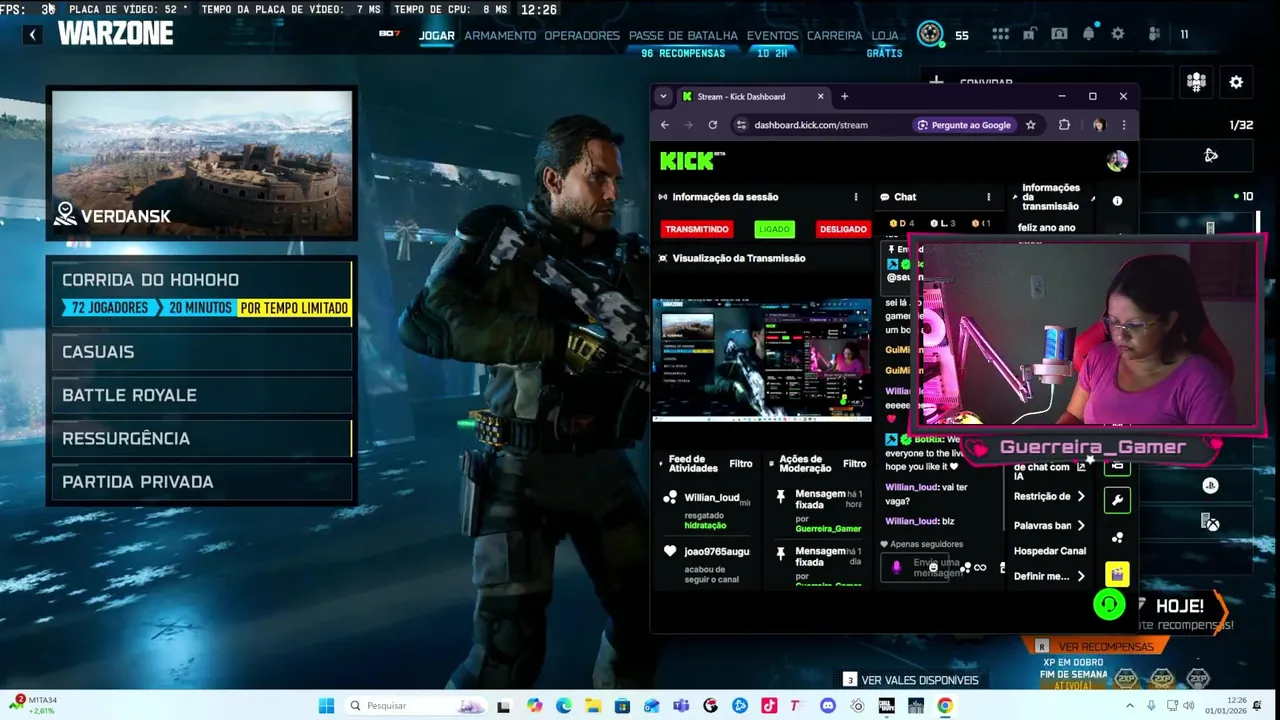Open Chrome three-dot menu

click(x=1123, y=125)
